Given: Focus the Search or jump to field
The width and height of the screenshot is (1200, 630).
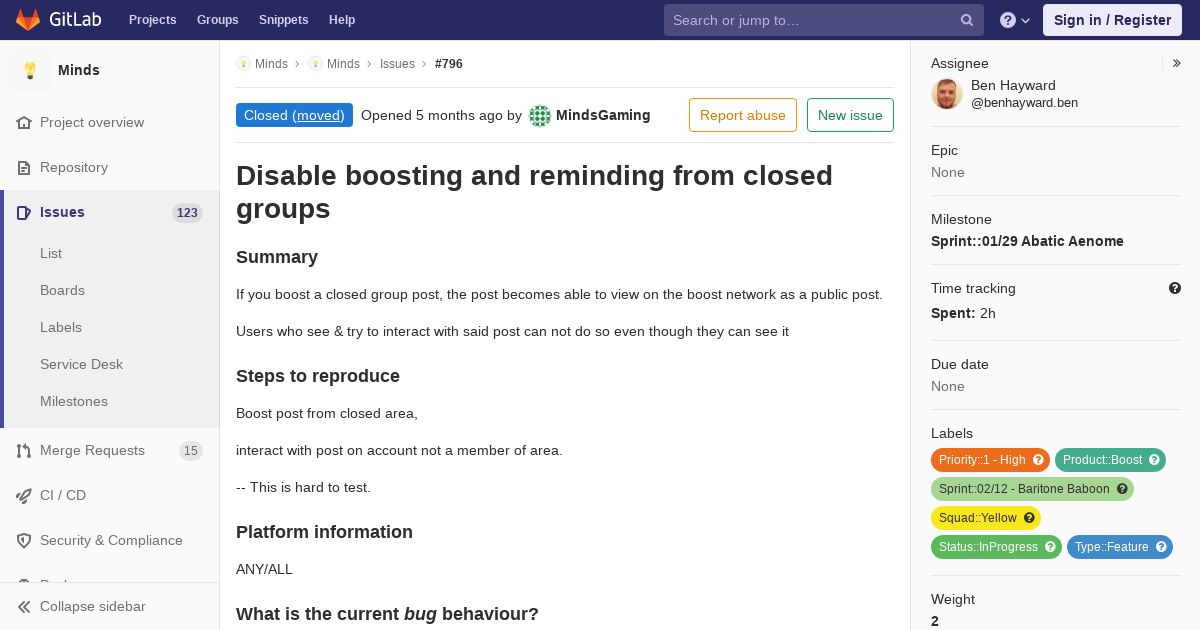Looking at the screenshot, I should (824, 20).
